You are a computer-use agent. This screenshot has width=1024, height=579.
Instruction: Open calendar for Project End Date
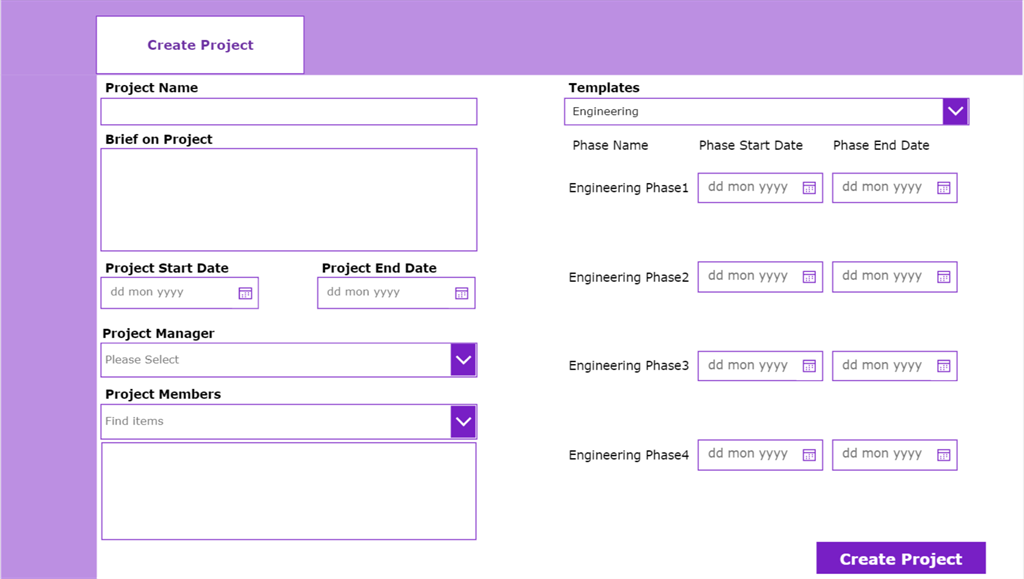(x=461, y=293)
